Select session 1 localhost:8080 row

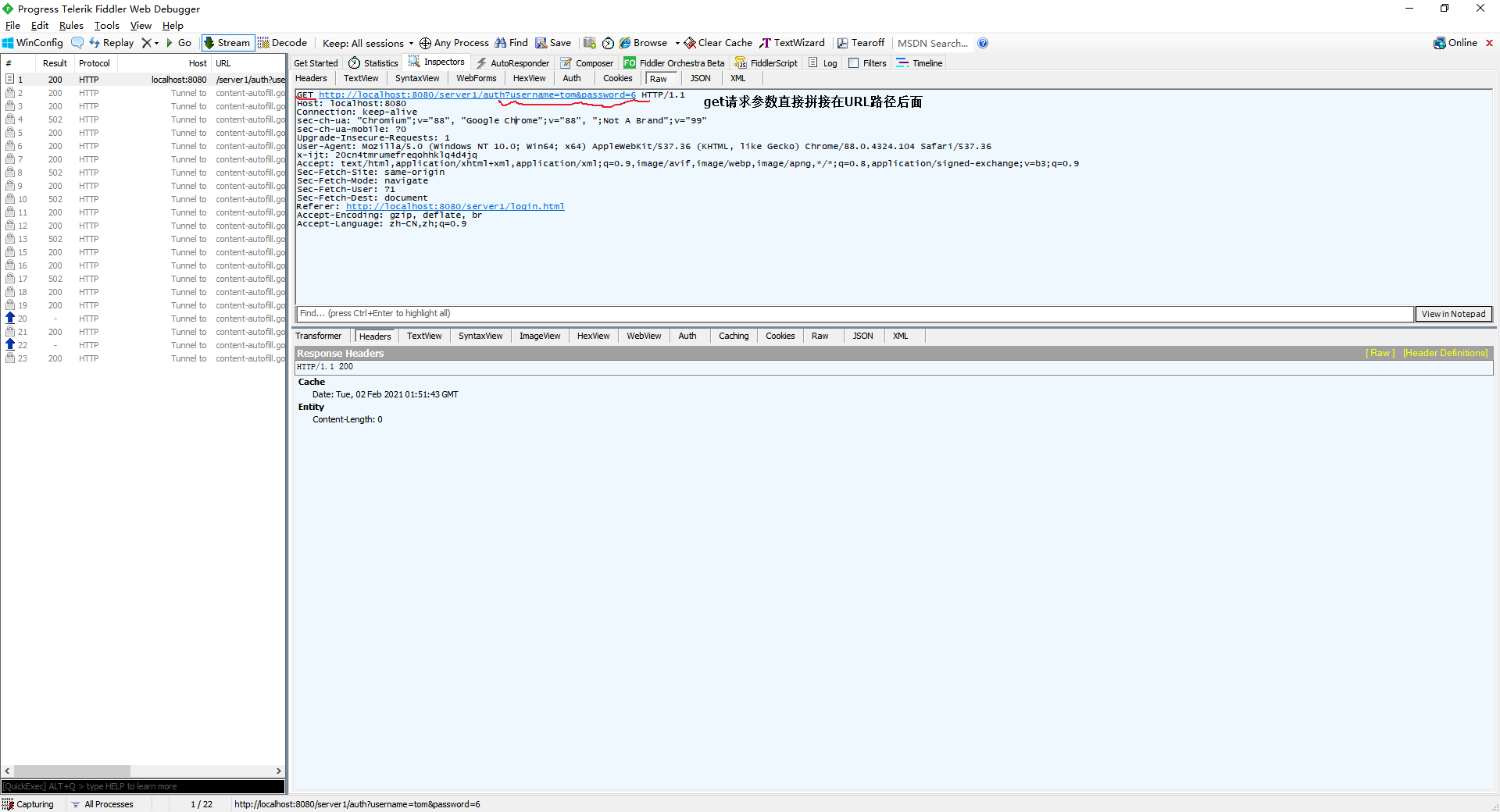pos(144,80)
